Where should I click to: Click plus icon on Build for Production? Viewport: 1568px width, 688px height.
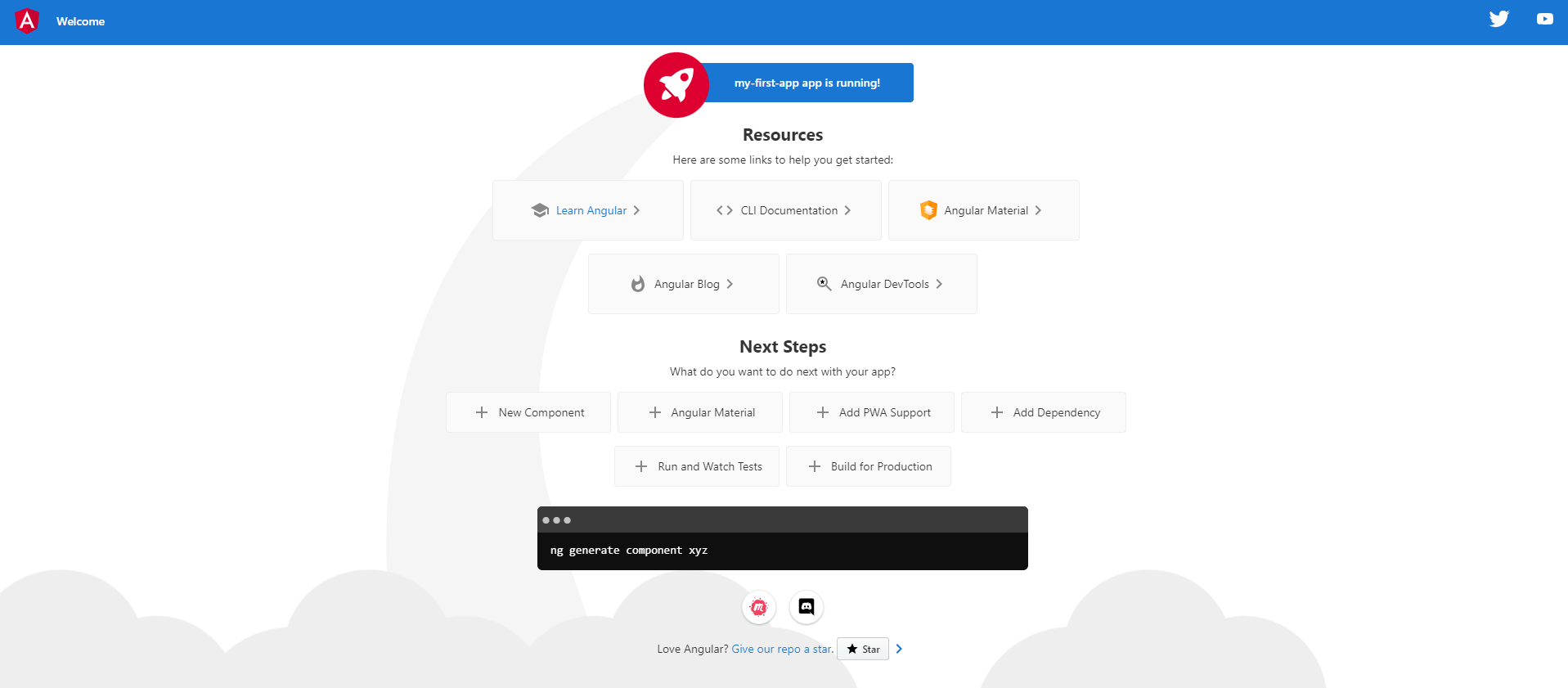tap(815, 466)
